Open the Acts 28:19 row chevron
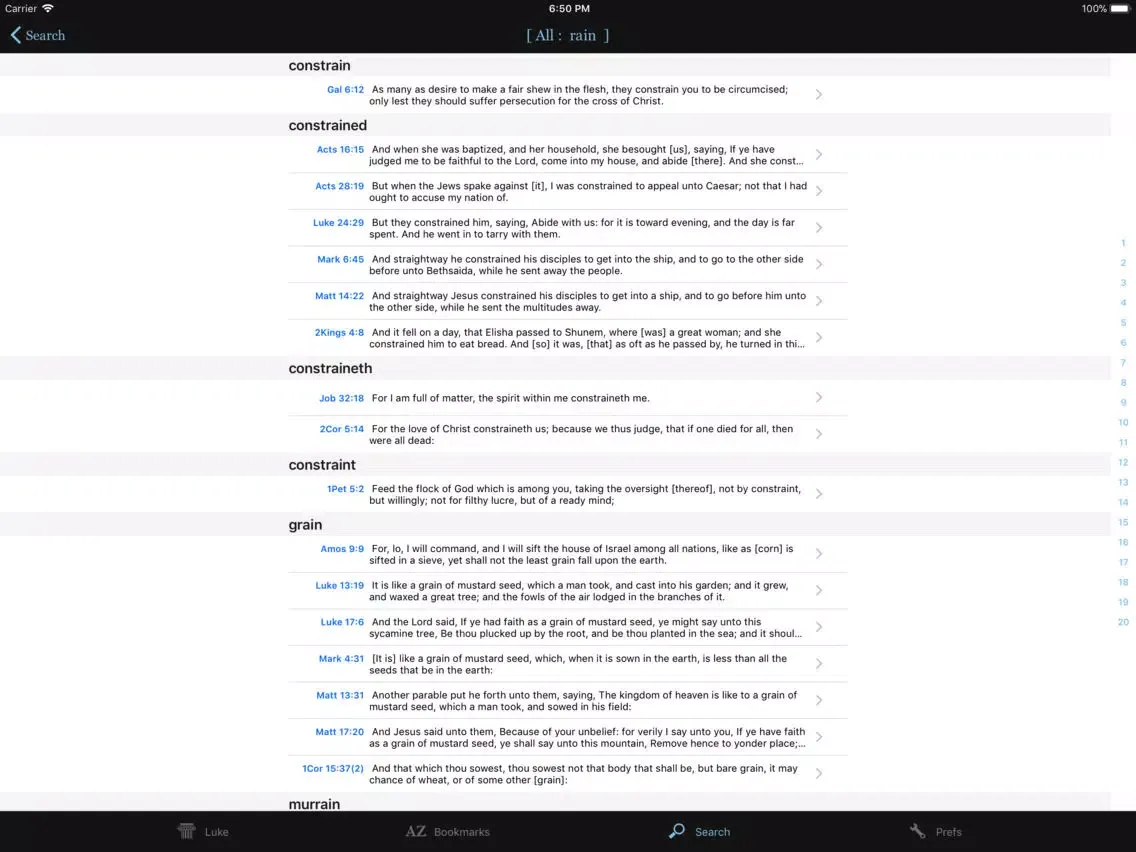1136x852 pixels. click(819, 191)
